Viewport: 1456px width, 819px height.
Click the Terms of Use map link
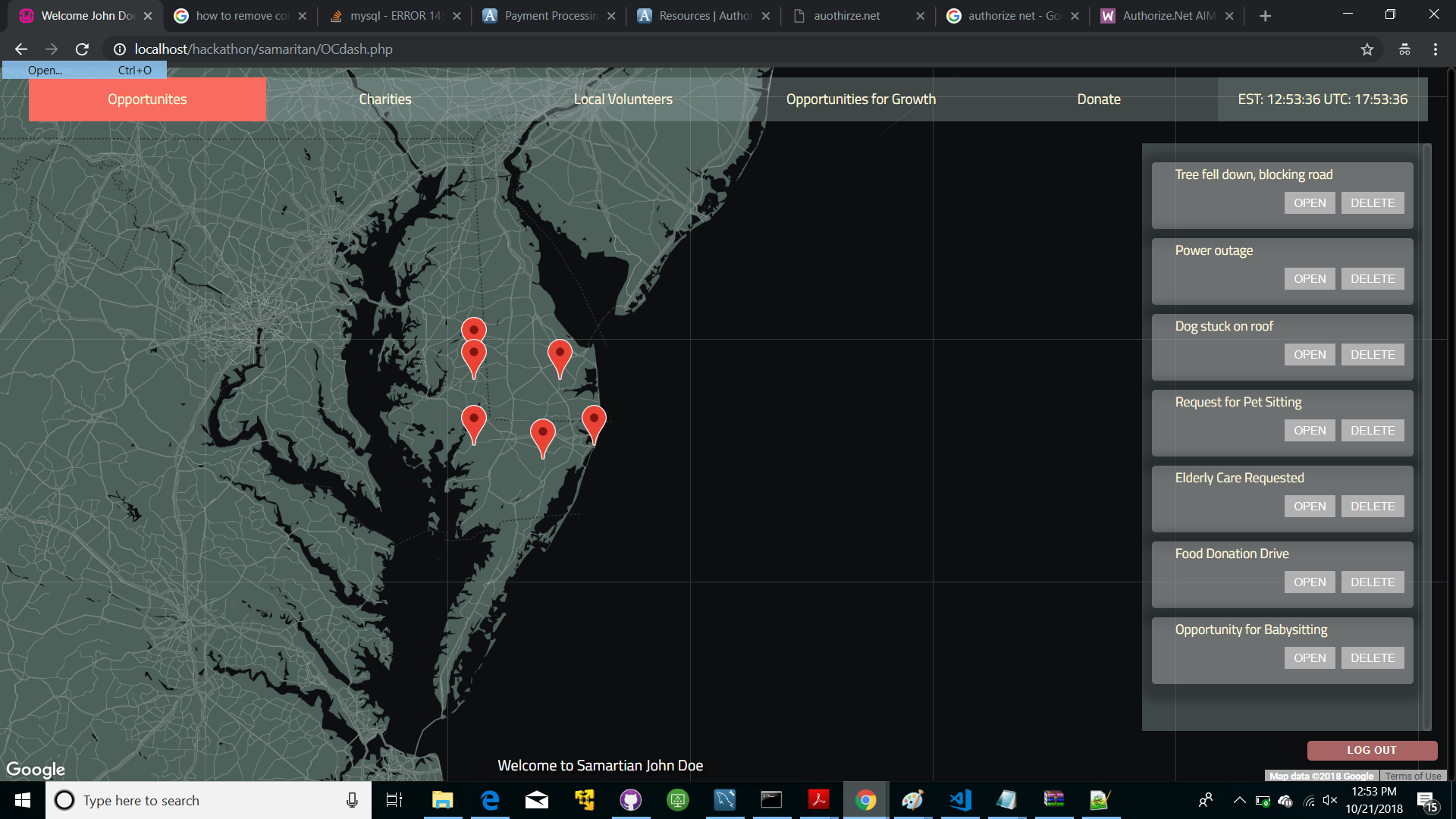1413,776
